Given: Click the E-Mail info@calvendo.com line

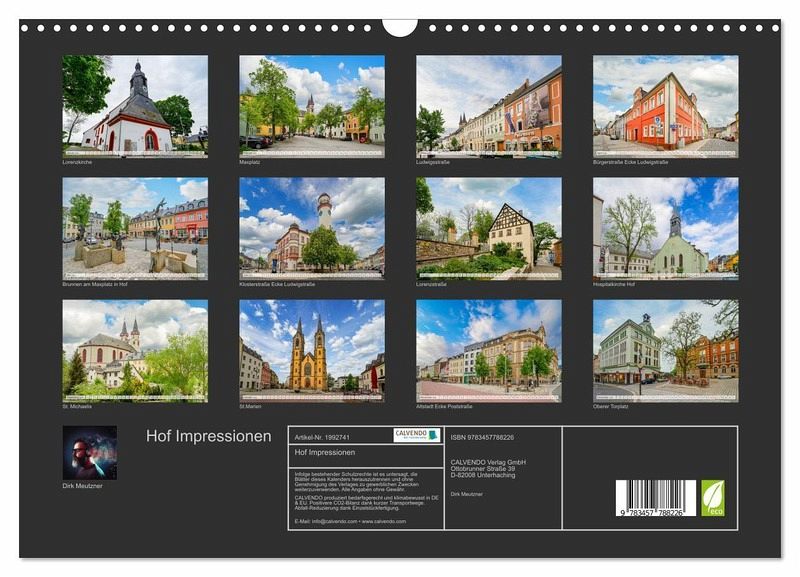Looking at the screenshot, I should (x=350, y=521).
